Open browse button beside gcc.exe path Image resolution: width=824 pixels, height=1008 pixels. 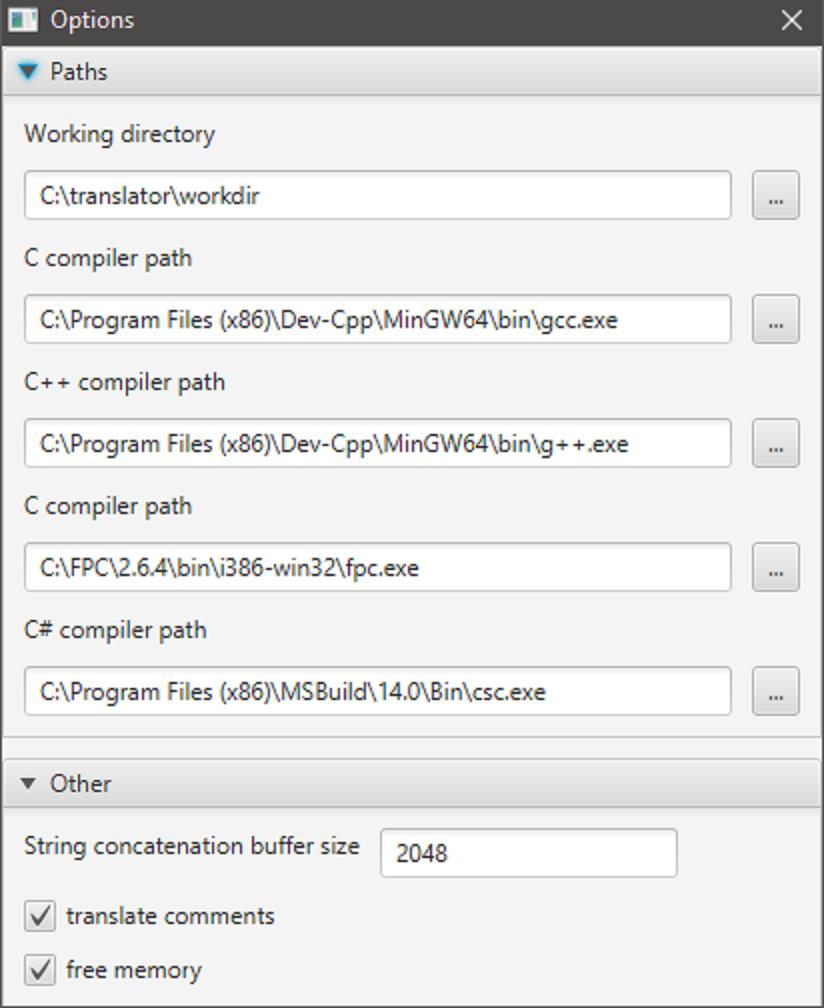point(776,319)
